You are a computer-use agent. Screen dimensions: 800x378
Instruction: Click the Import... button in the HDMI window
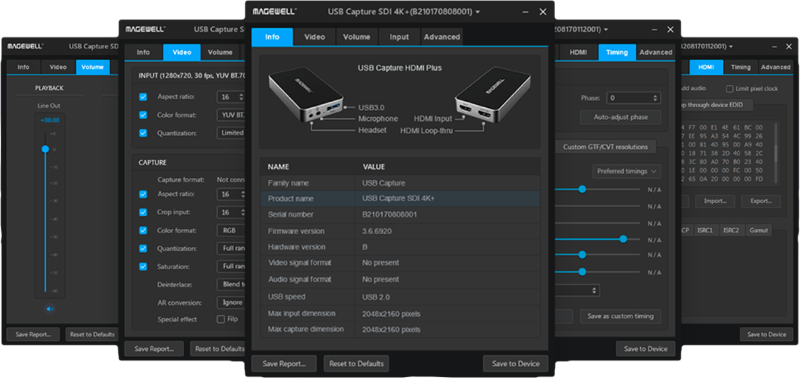pyautogui.click(x=715, y=201)
